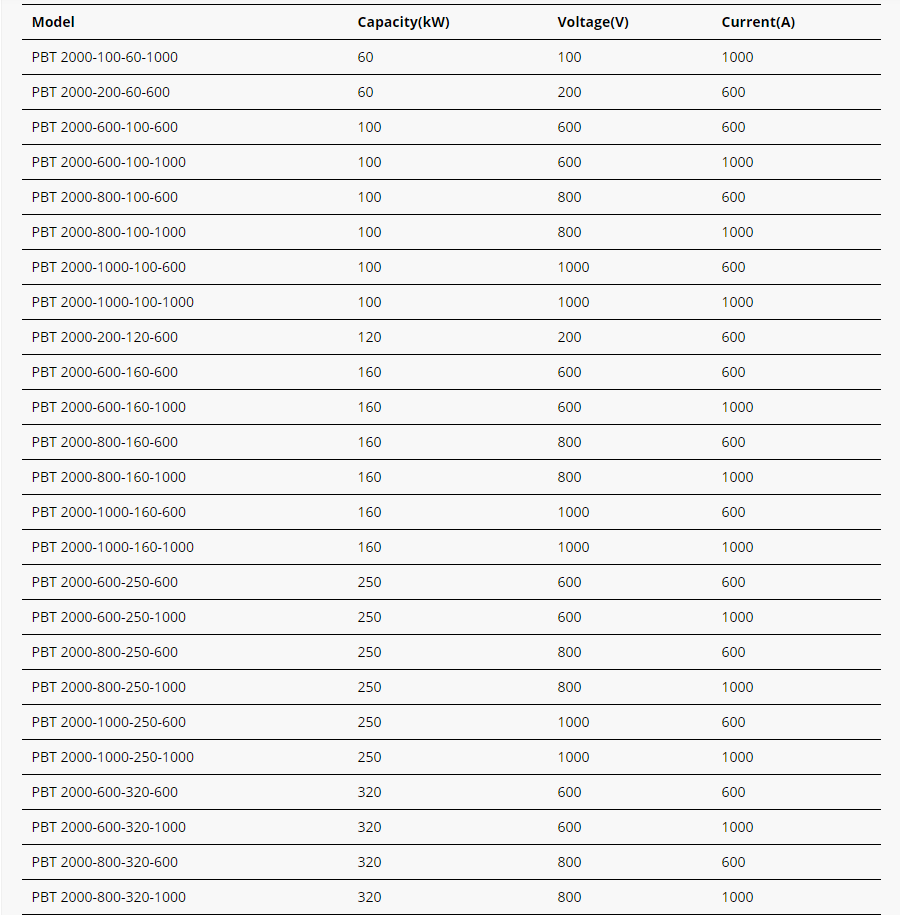Viewport: 900px width, 915px height.
Task: Click model PBT 2000-1000-160-1000
Action: (113, 547)
